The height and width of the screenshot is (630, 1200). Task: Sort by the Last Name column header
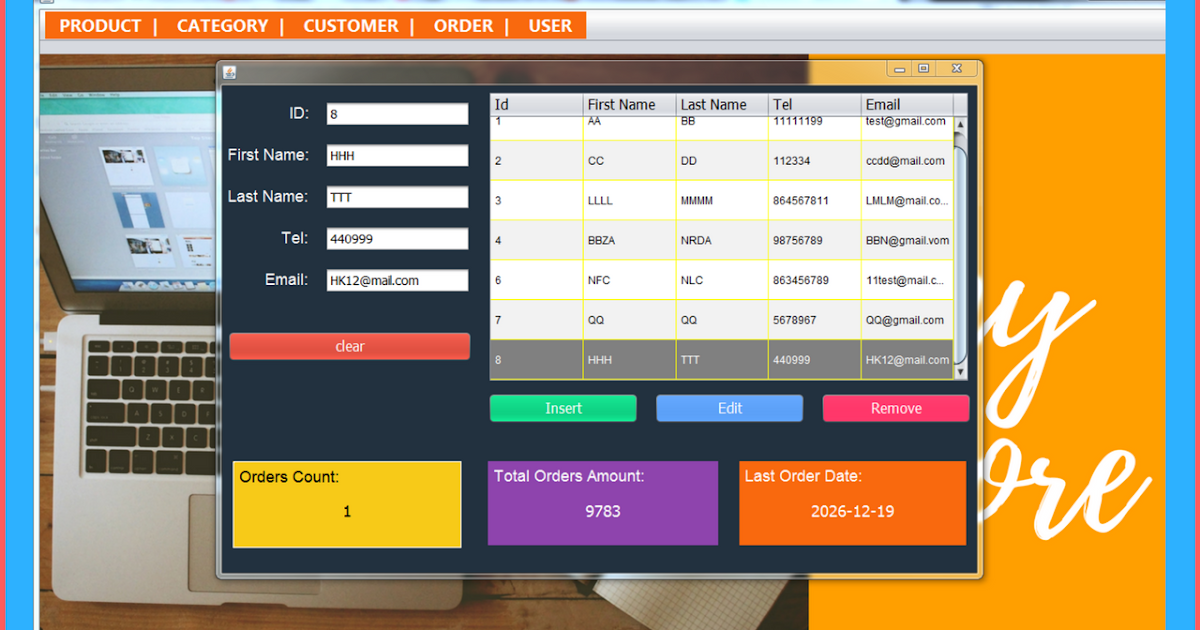pyautogui.click(x=722, y=105)
